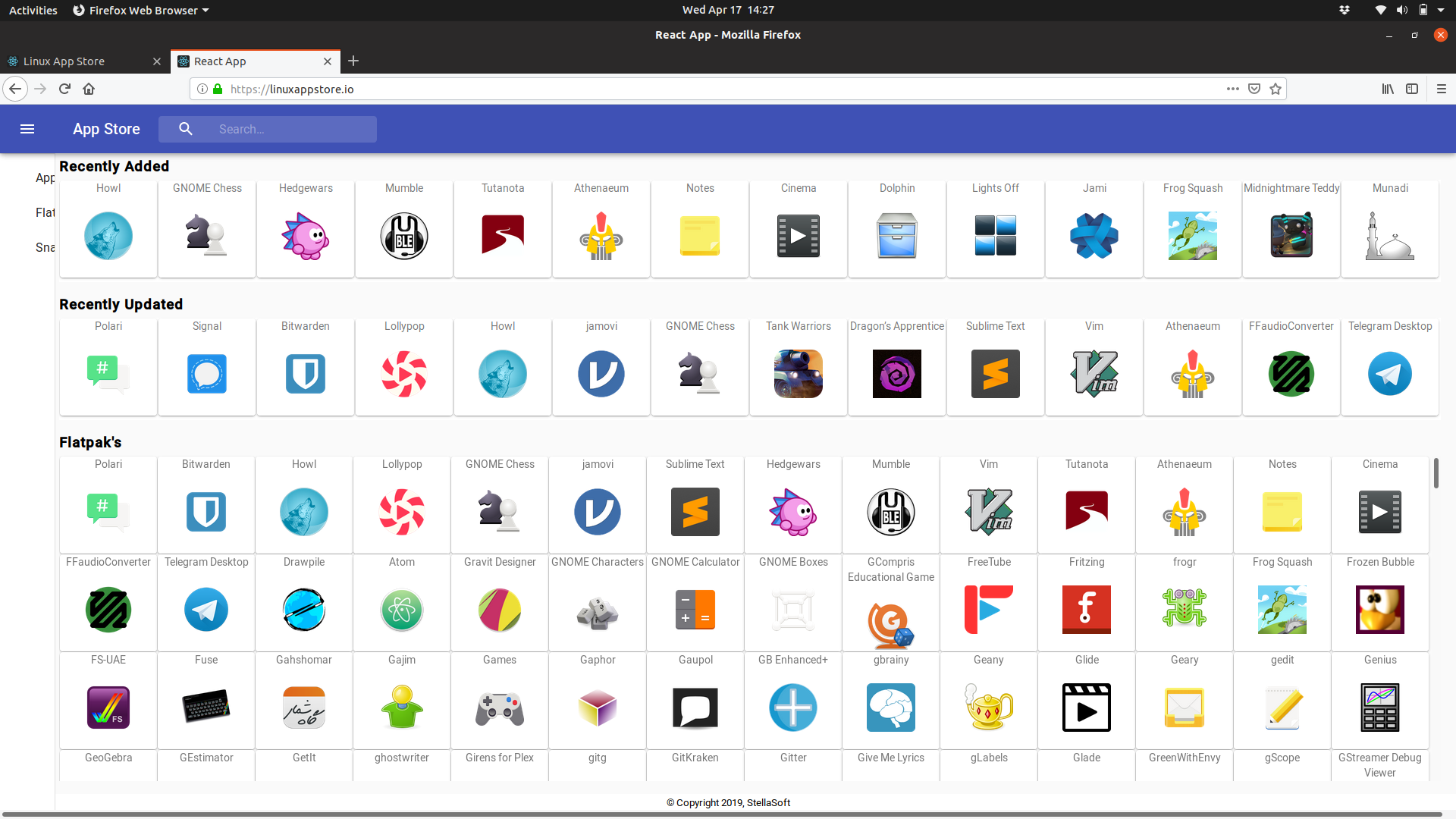Toggle the Firefox sidebar view button
The height and width of the screenshot is (819, 1456).
tap(1412, 89)
